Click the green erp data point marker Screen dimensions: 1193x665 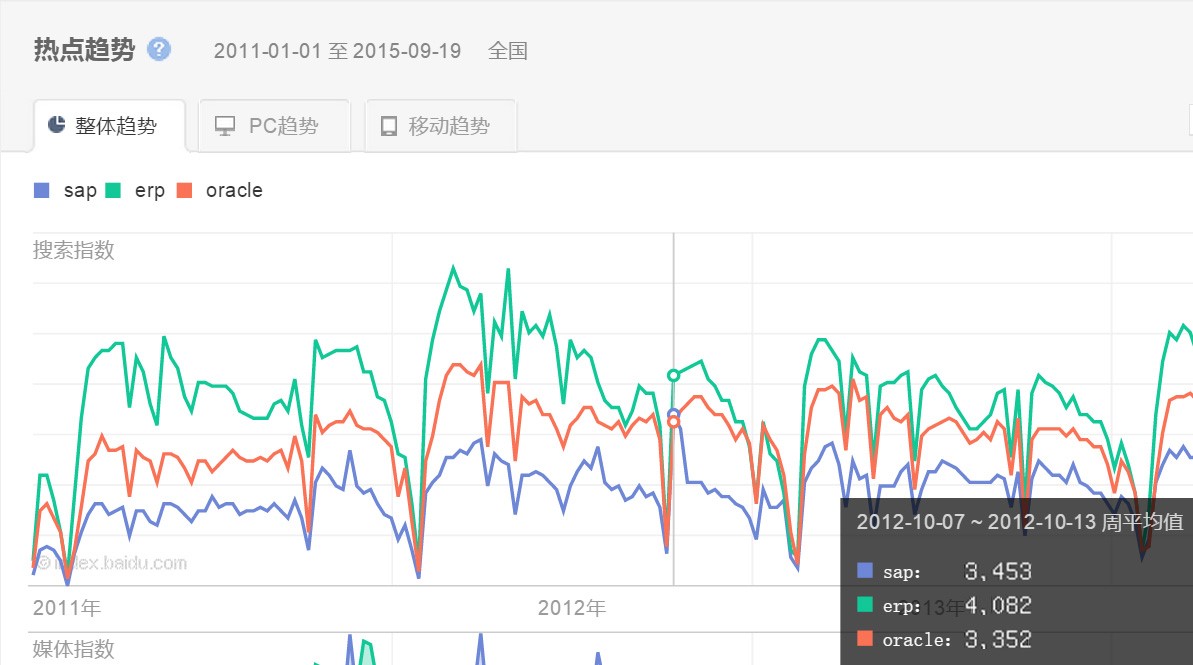[673, 375]
